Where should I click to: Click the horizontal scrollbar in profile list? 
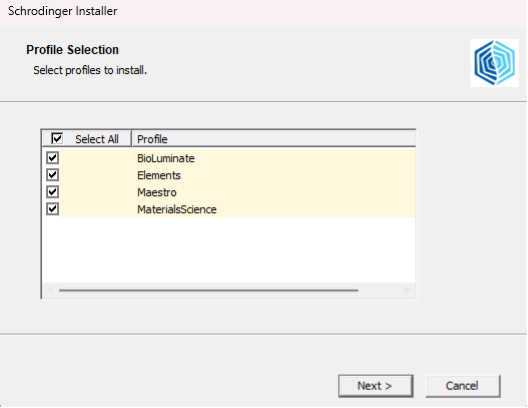(x=208, y=290)
